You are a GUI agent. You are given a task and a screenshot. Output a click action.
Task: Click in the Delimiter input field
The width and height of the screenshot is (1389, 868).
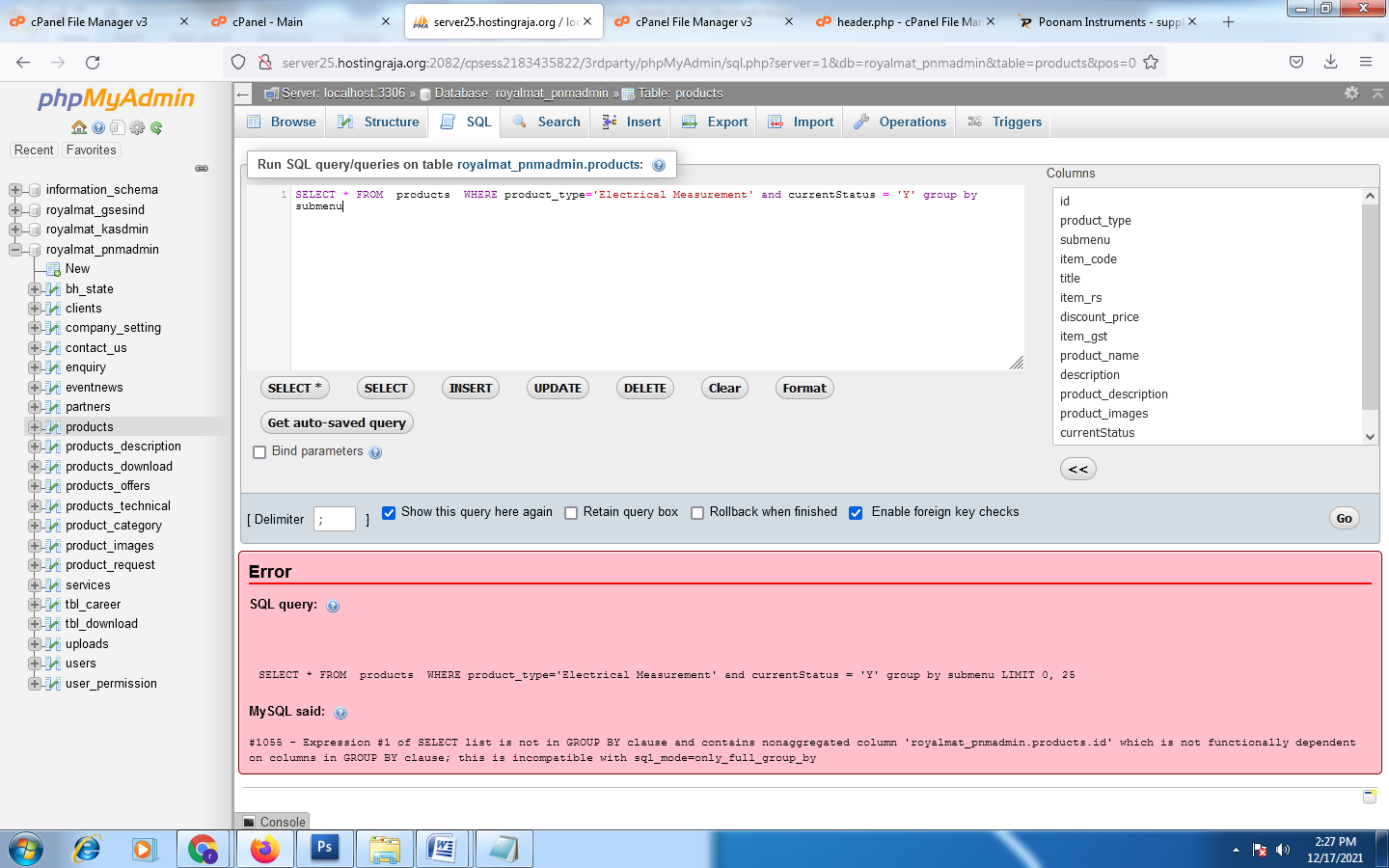(335, 520)
